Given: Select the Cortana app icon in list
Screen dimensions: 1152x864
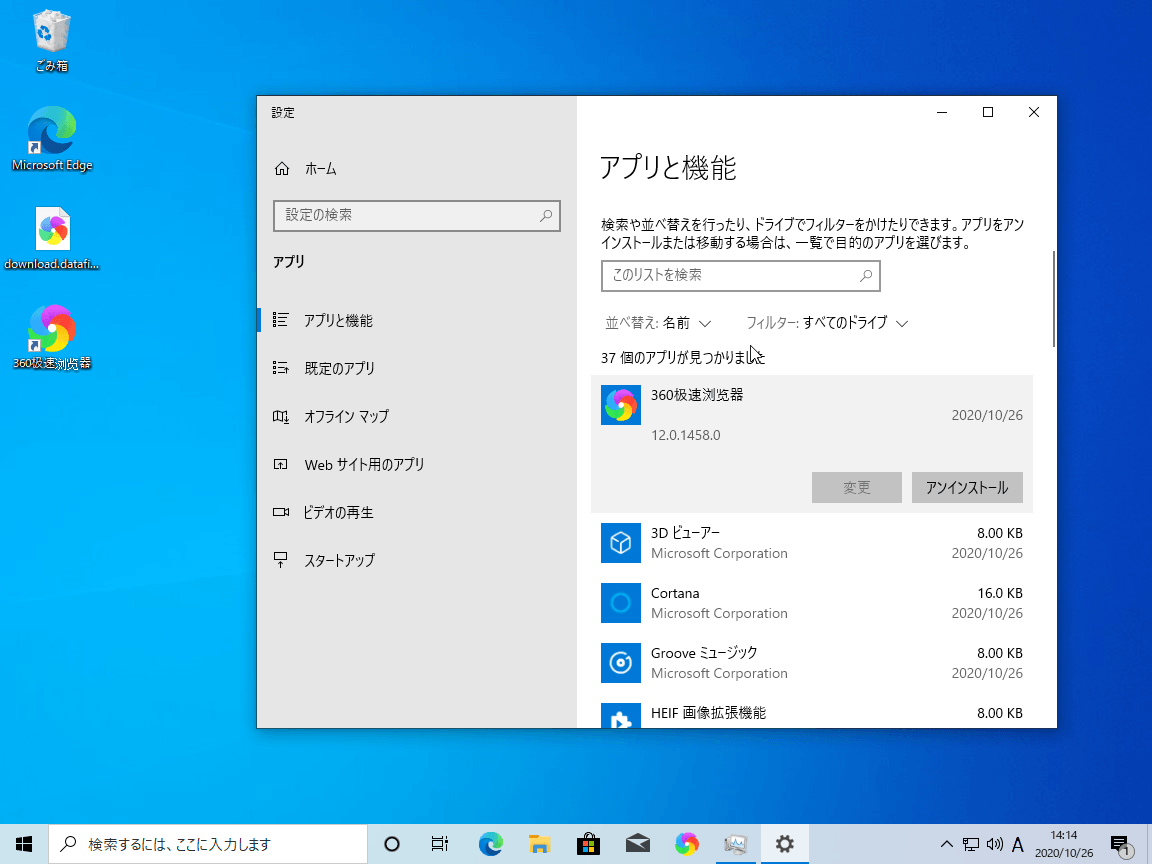Looking at the screenshot, I should [x=620, y=603].
